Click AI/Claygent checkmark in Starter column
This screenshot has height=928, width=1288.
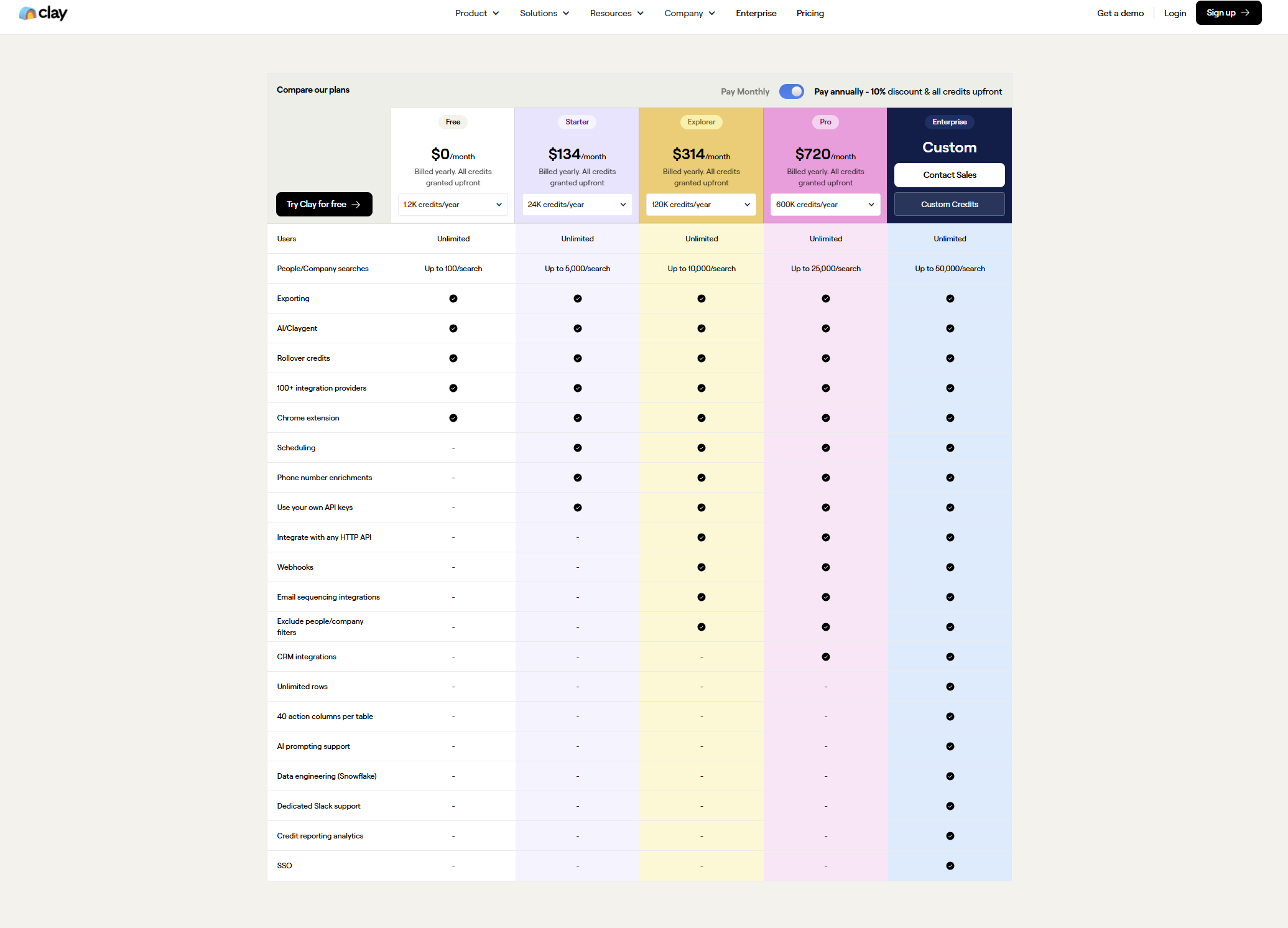[x=578, y=328]
